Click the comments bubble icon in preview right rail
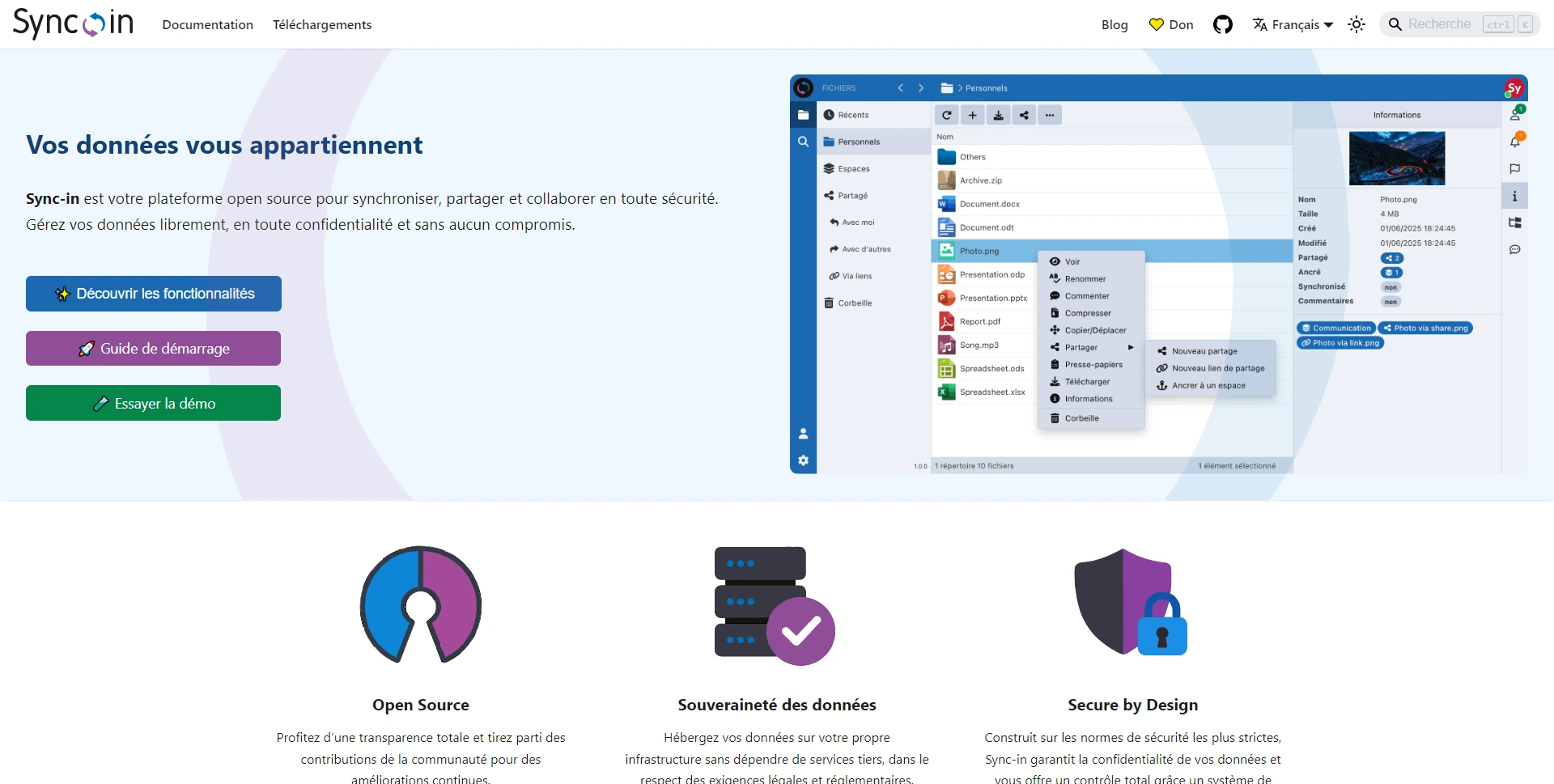 1515,249
